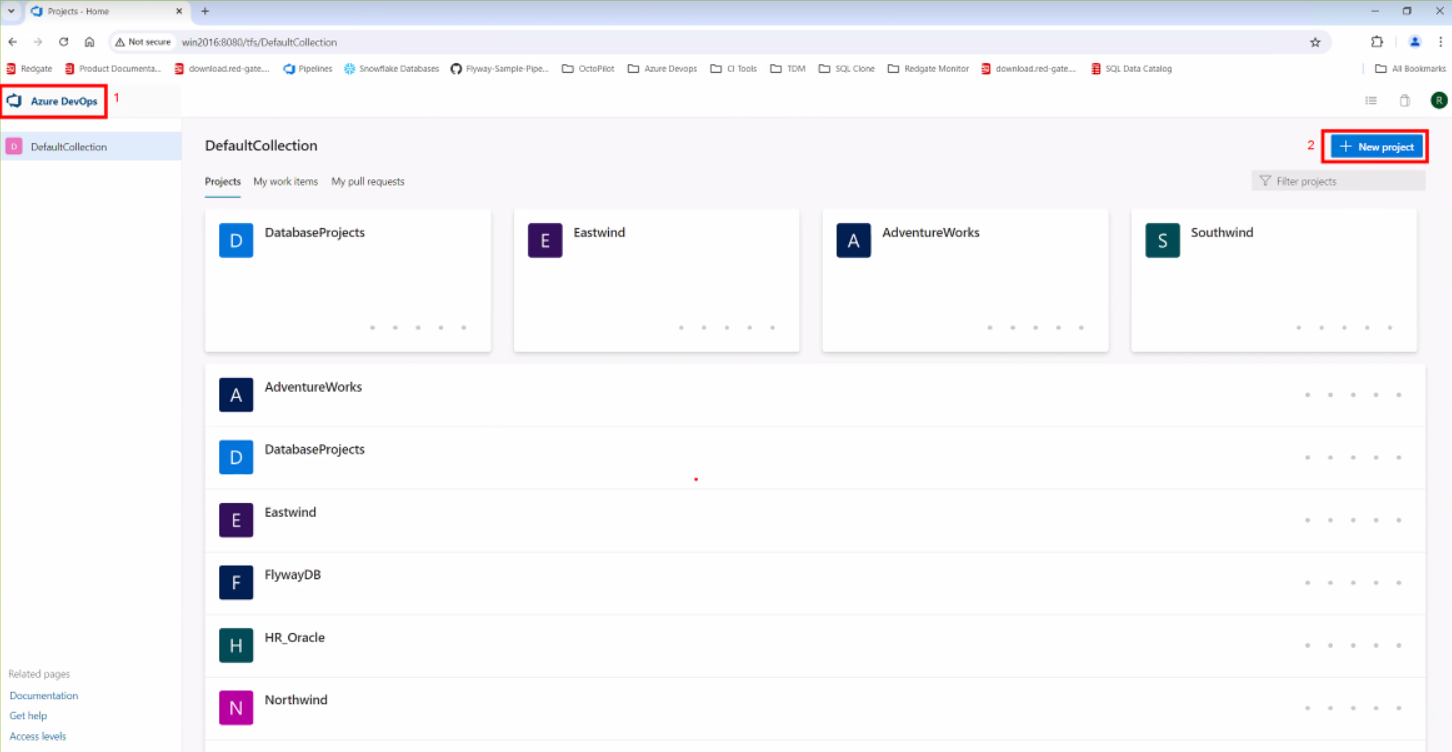
Task: Switch to the My pull requests tab
Action: pyautogui.click(x=368, y=182)
